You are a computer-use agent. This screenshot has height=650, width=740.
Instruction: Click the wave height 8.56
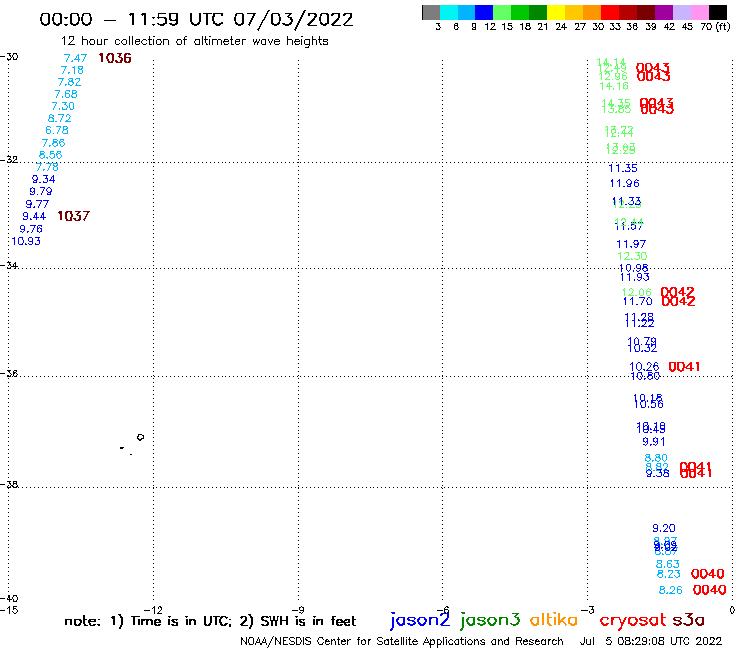point(50,155)
